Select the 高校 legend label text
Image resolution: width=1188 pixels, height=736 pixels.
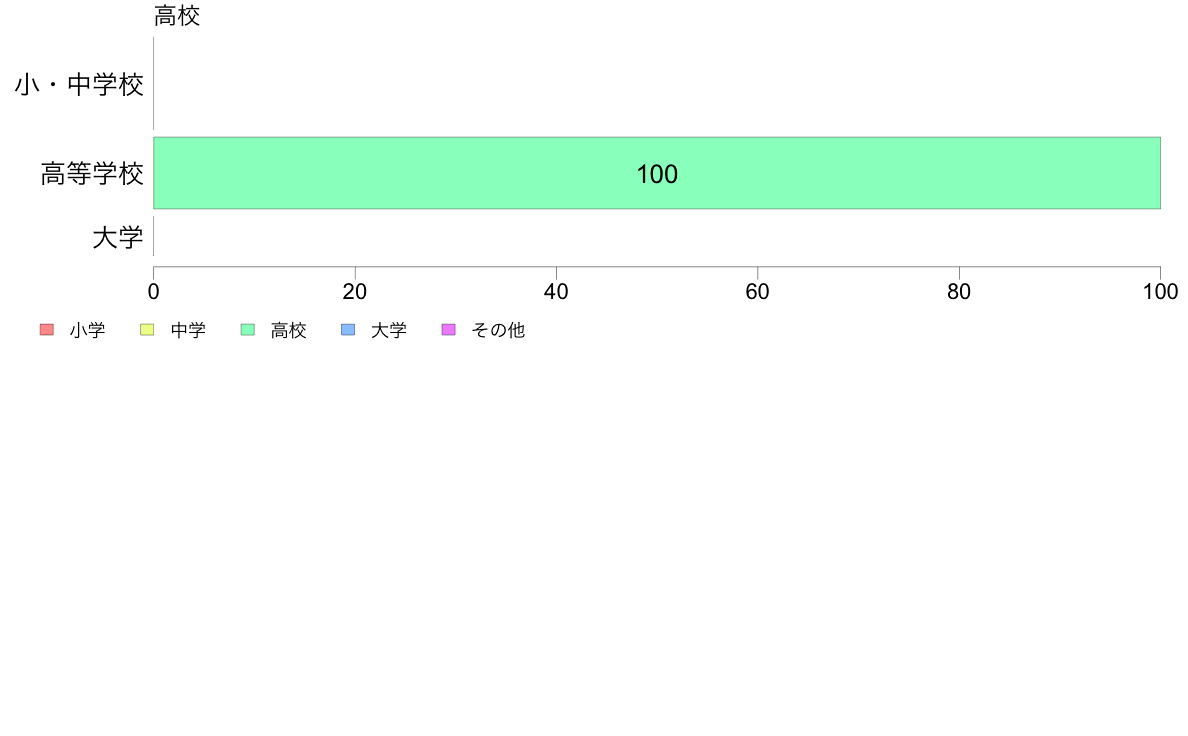[x=289, y=330]
